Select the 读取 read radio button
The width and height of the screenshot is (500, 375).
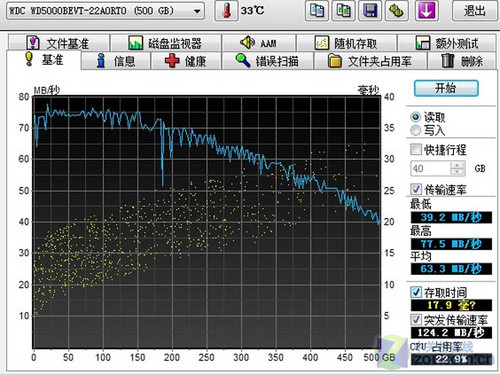(x=416, y=117)
